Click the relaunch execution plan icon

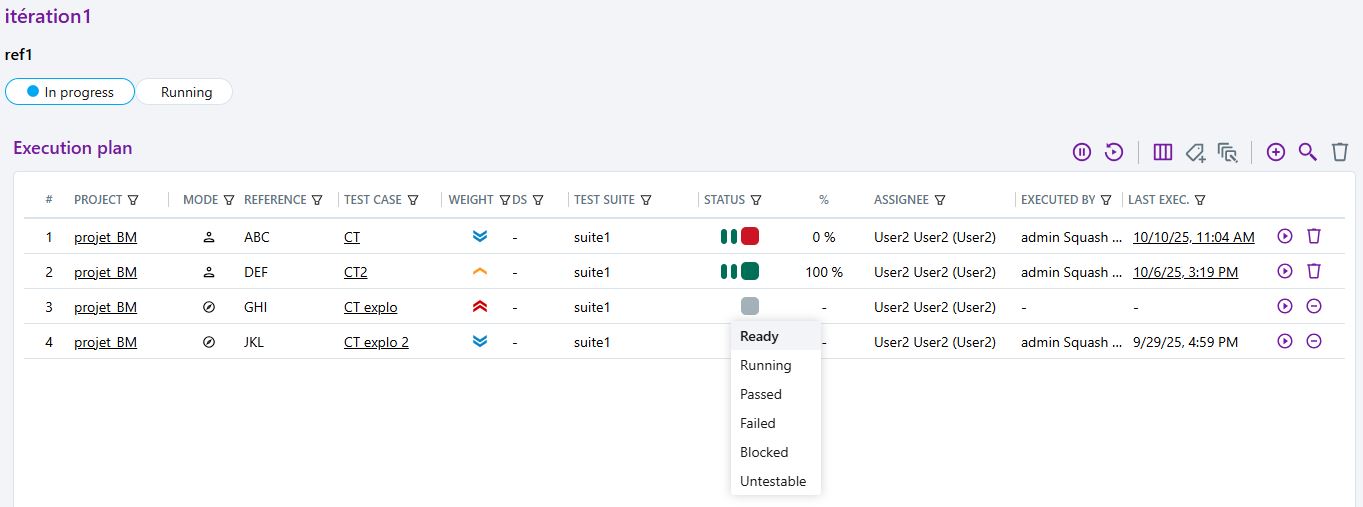click(x=1114, y=152)
